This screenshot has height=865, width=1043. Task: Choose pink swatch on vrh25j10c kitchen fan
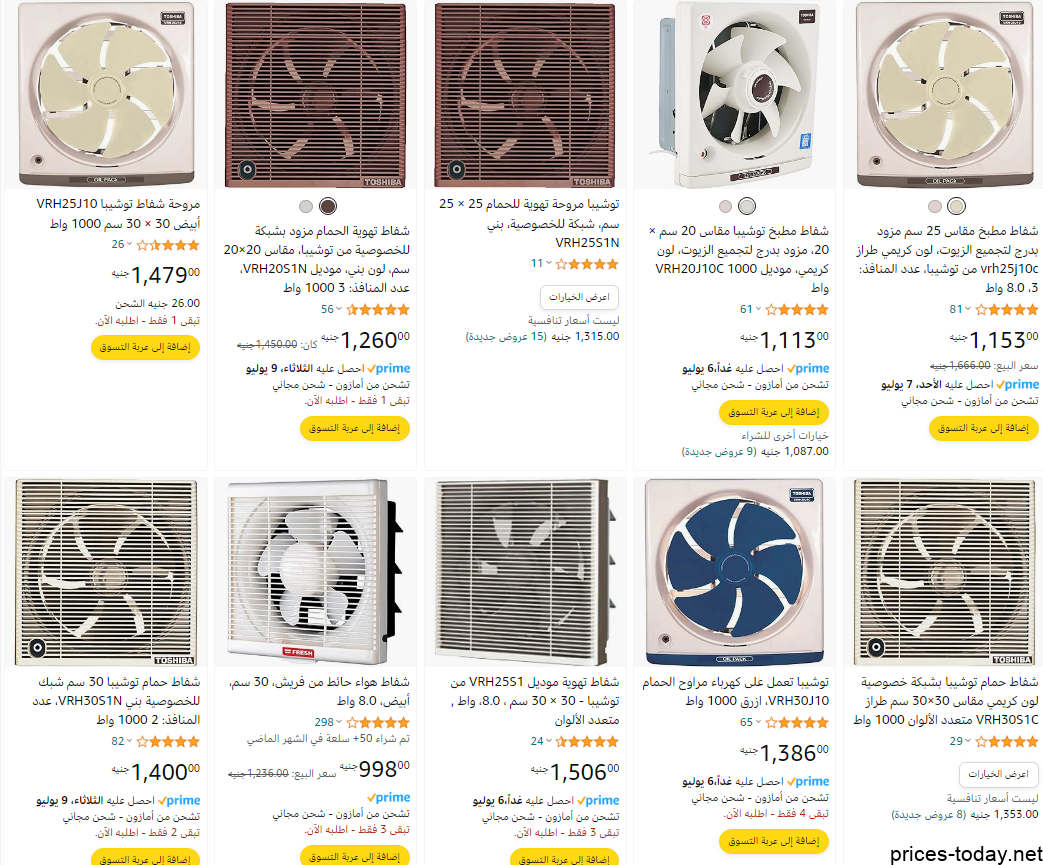coord(935,206)
